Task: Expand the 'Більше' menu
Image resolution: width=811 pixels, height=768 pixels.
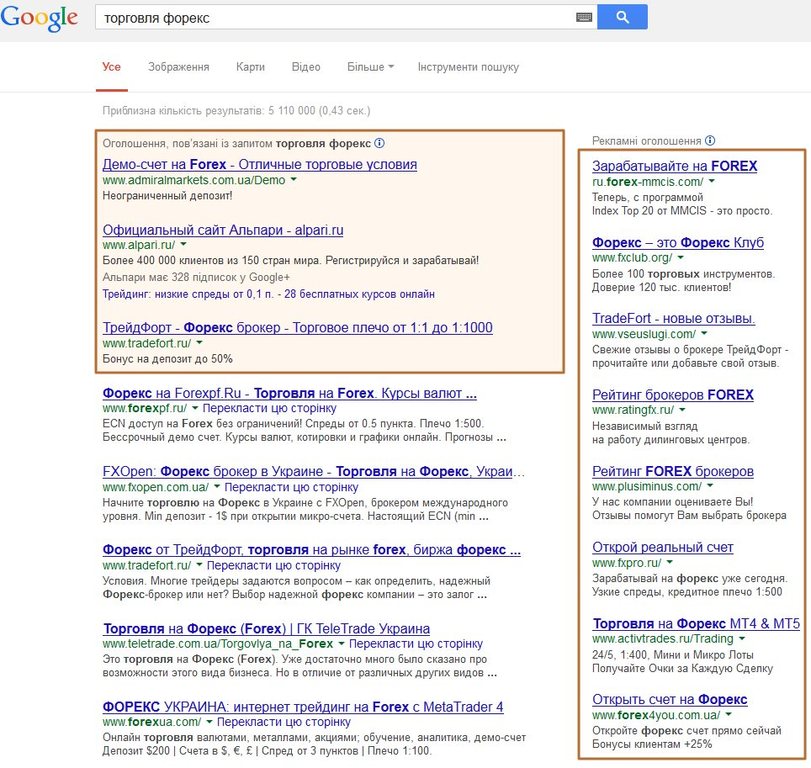Action: tap(370, 67)
